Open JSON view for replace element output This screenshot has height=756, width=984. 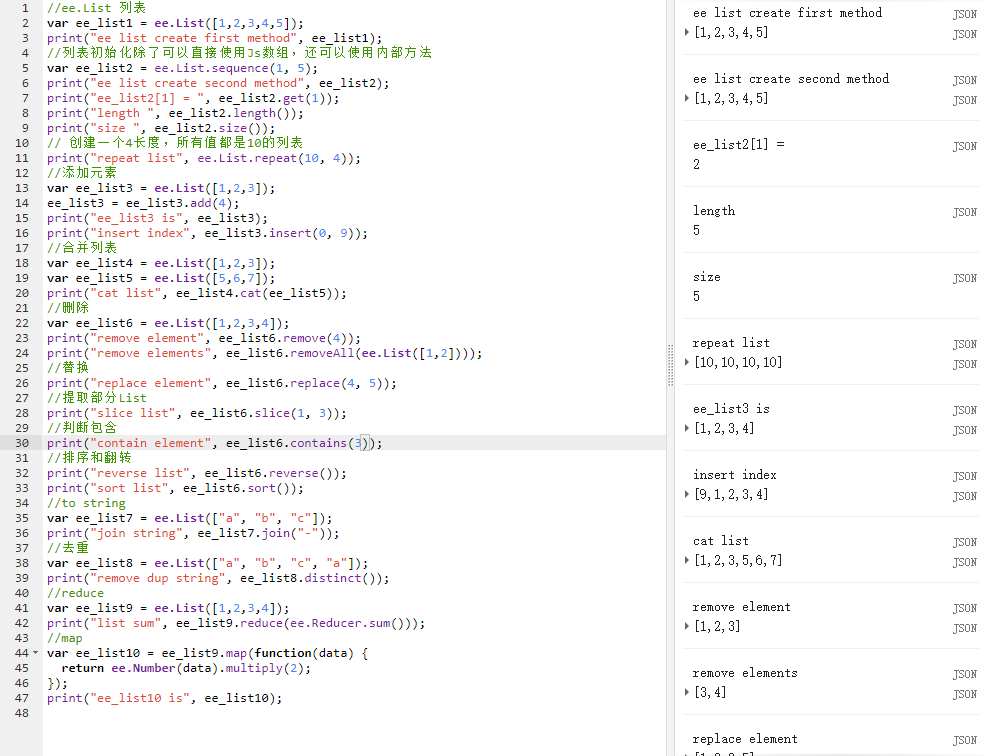tap(964, 739)
